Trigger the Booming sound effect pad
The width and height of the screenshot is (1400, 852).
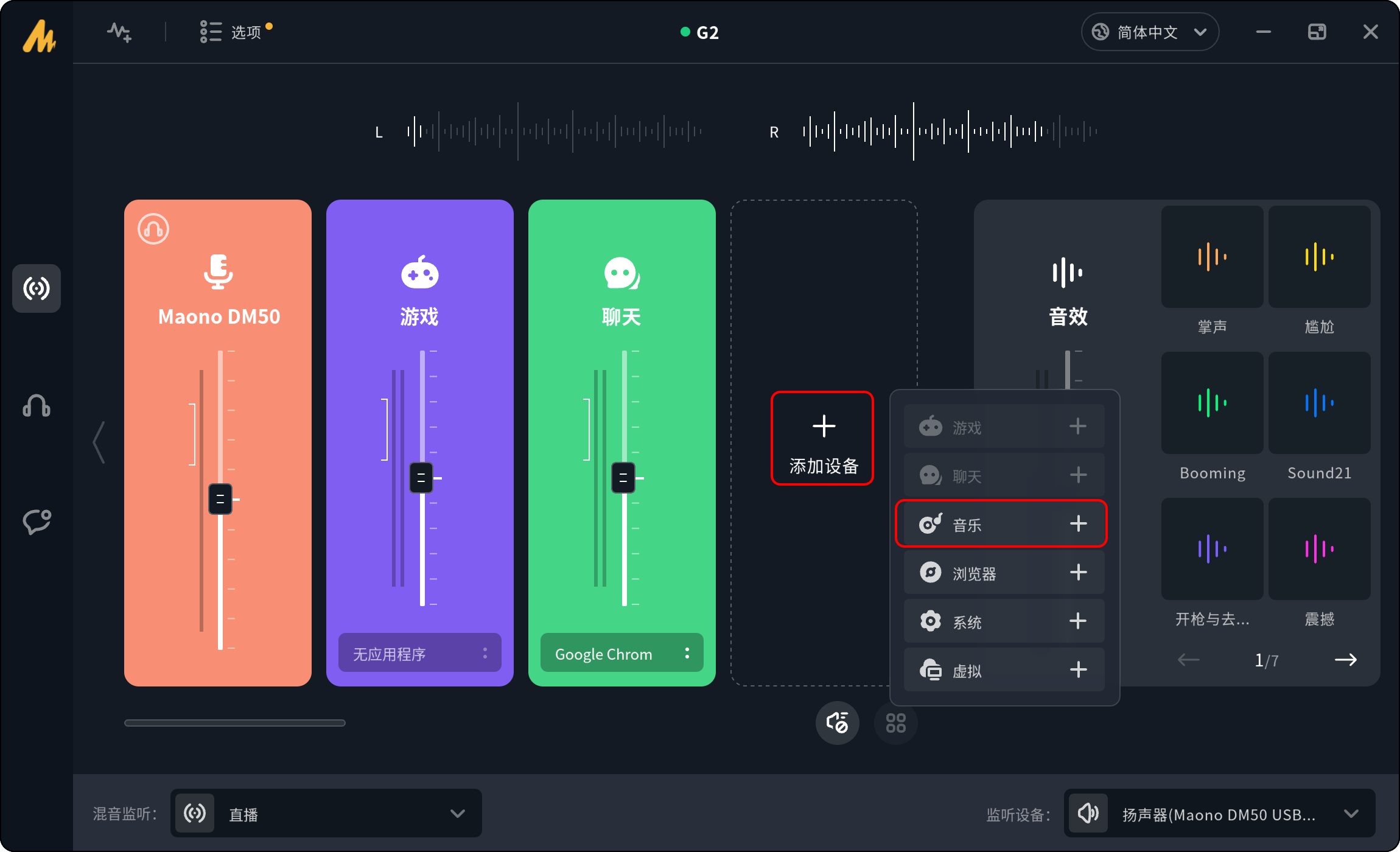[x=1212, y=403]
